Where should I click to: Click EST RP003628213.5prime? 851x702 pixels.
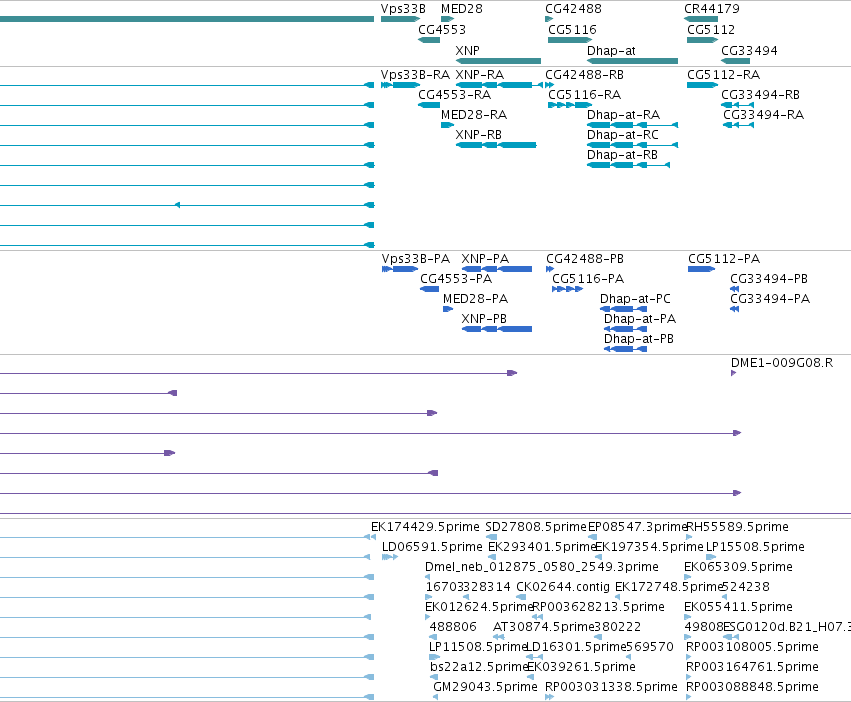point(598,606)
